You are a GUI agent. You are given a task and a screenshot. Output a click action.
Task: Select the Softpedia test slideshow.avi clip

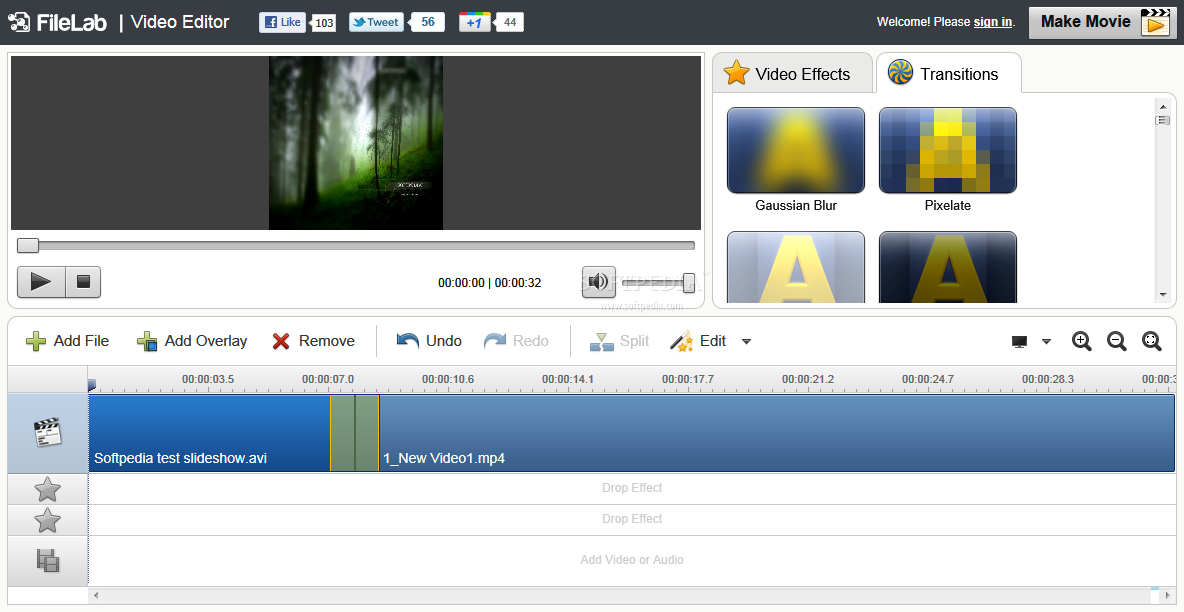209,433
